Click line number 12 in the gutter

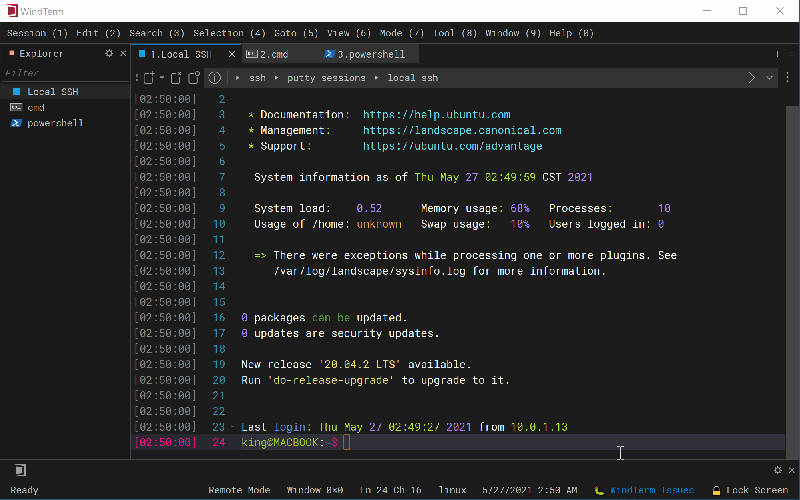(x=219, y=255)
